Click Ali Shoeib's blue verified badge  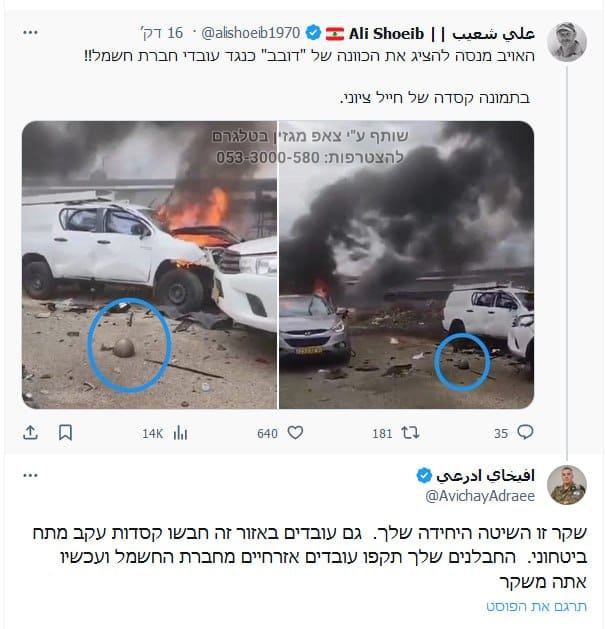pyautogui.click(x=313, y=33)
